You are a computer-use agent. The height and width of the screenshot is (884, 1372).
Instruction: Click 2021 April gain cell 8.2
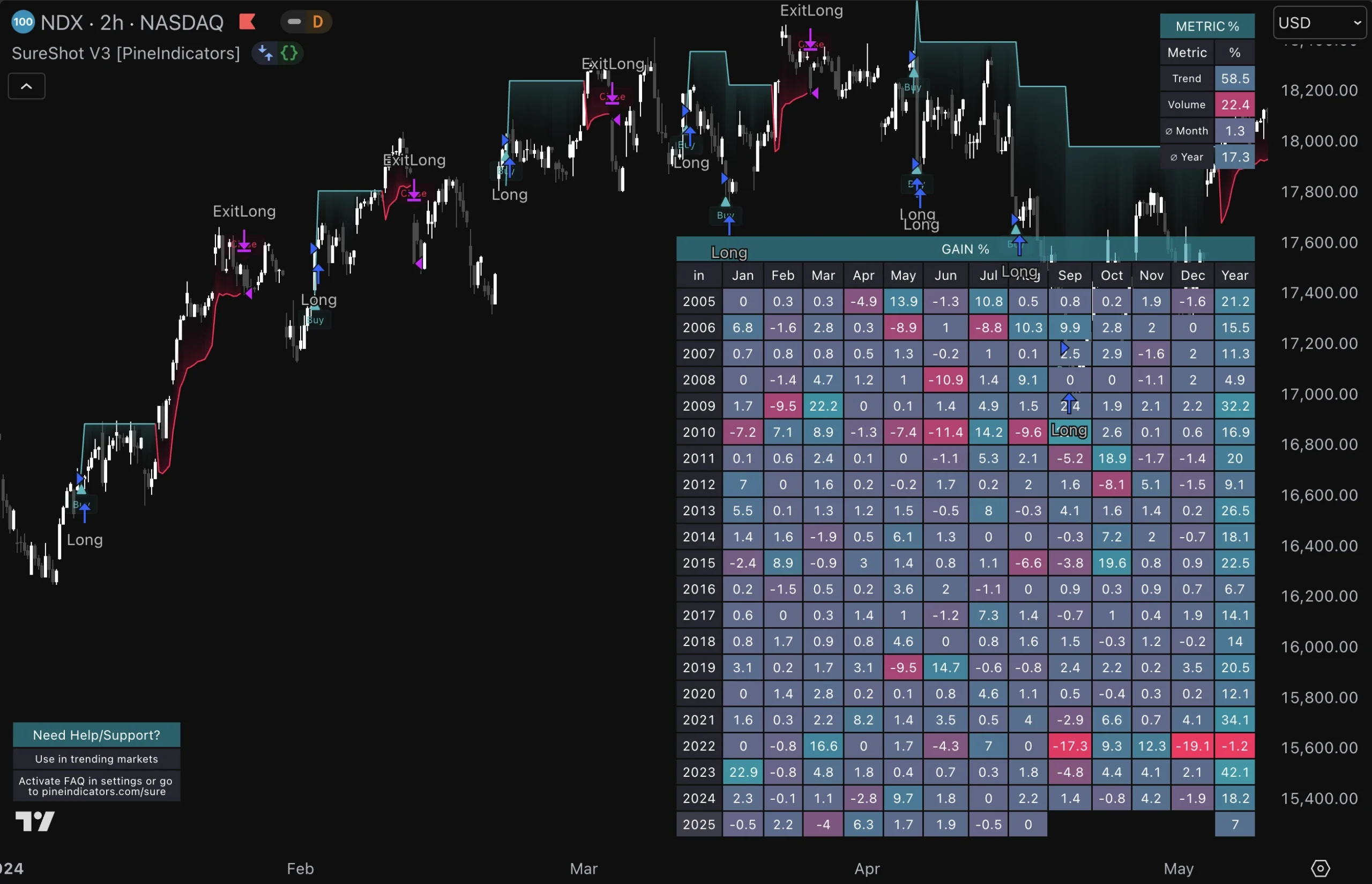(x=863, y=720)
